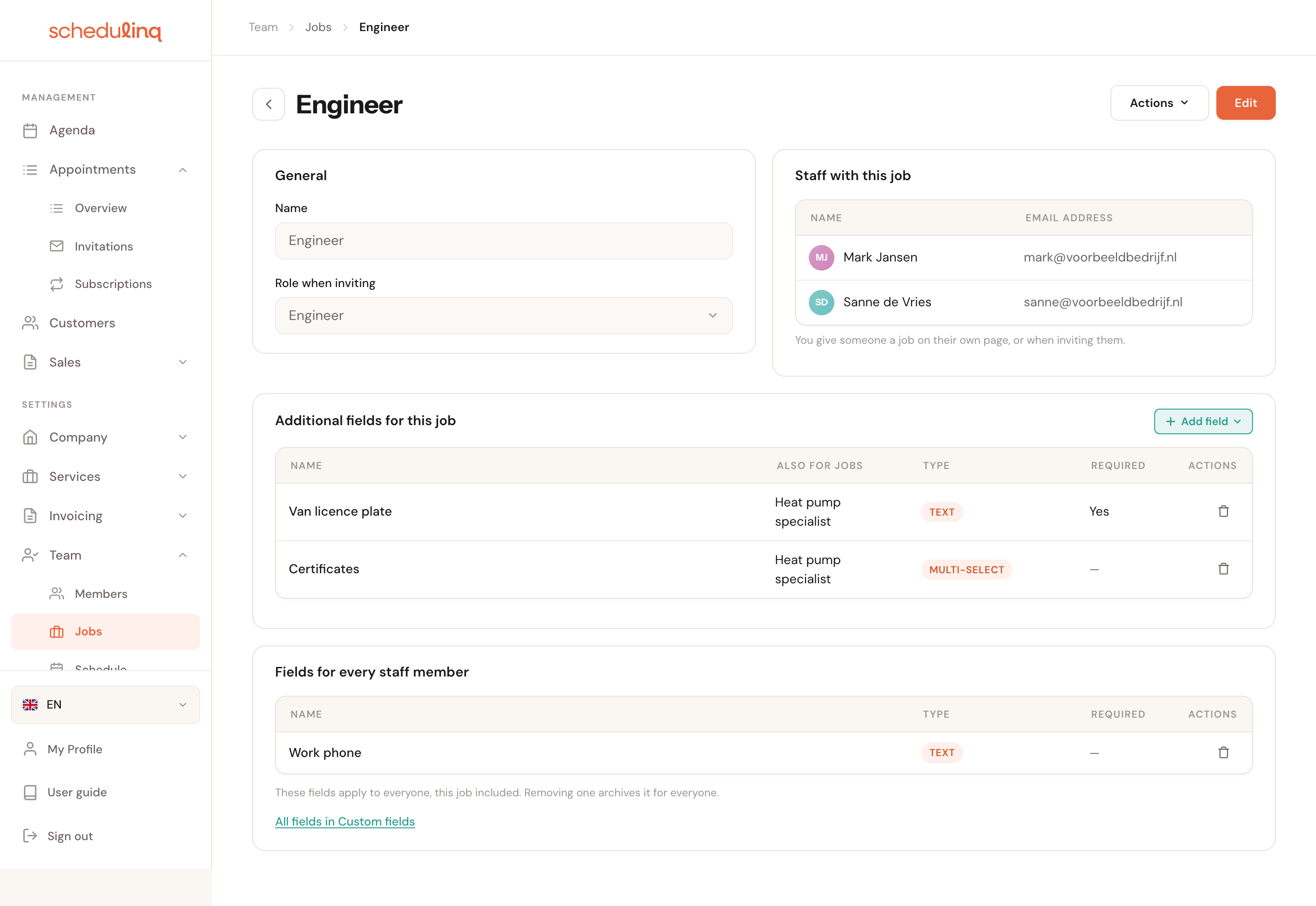Click the Sales document icon
1316x906 pixels.
pyautogui.click(x=30, y=362)
